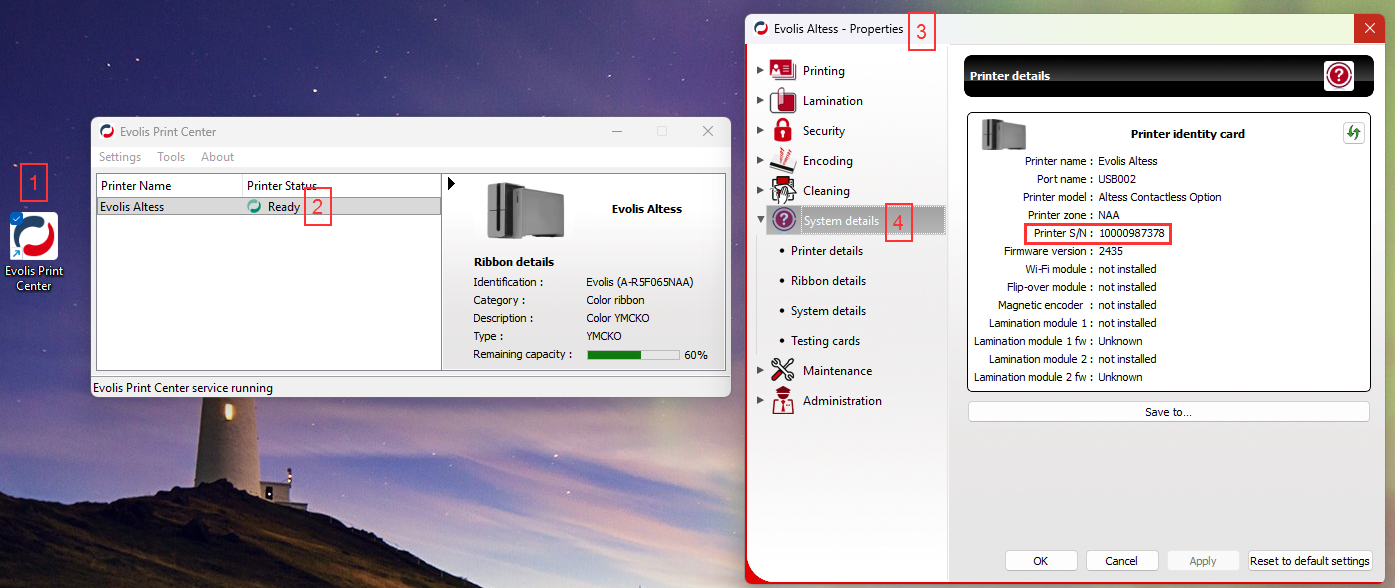Viewport: 1395px width, 588px height.
Task: Click ribbon identification Evolis (A-R5F065NAA)
Action: click(x=639, y=283)
